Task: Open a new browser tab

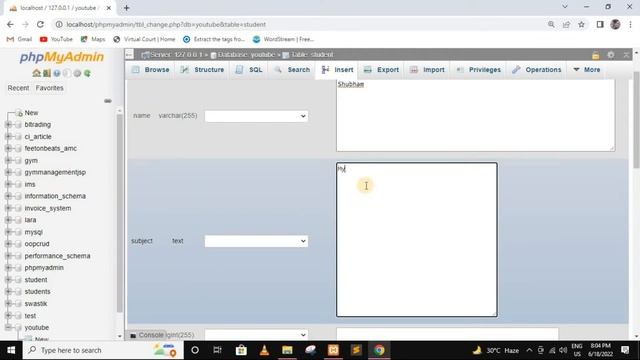Action: (x=127, y=8)
